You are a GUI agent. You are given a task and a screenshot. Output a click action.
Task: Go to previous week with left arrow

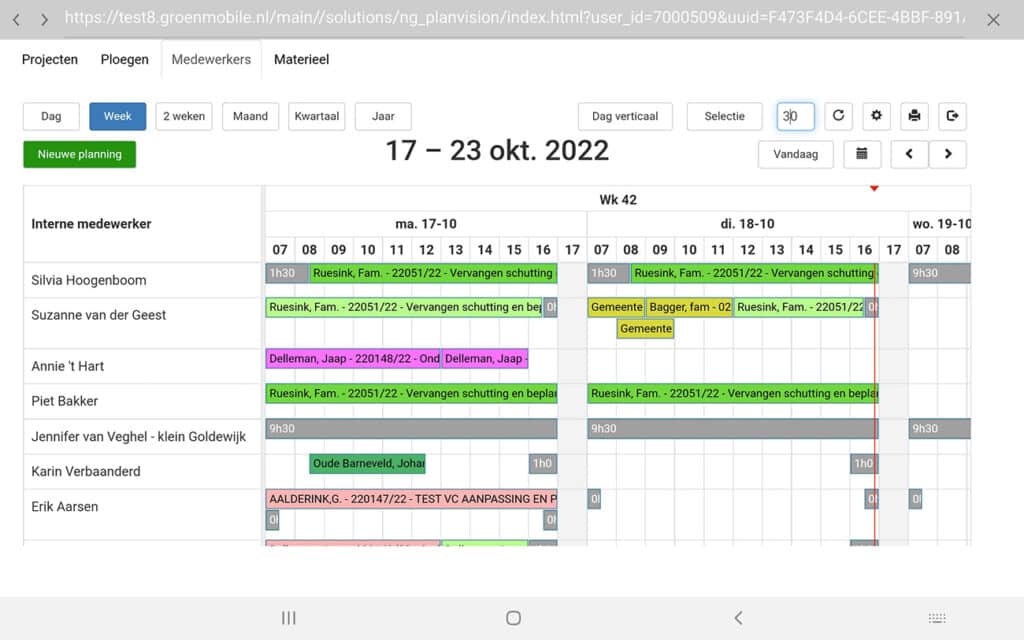point(909,154)
